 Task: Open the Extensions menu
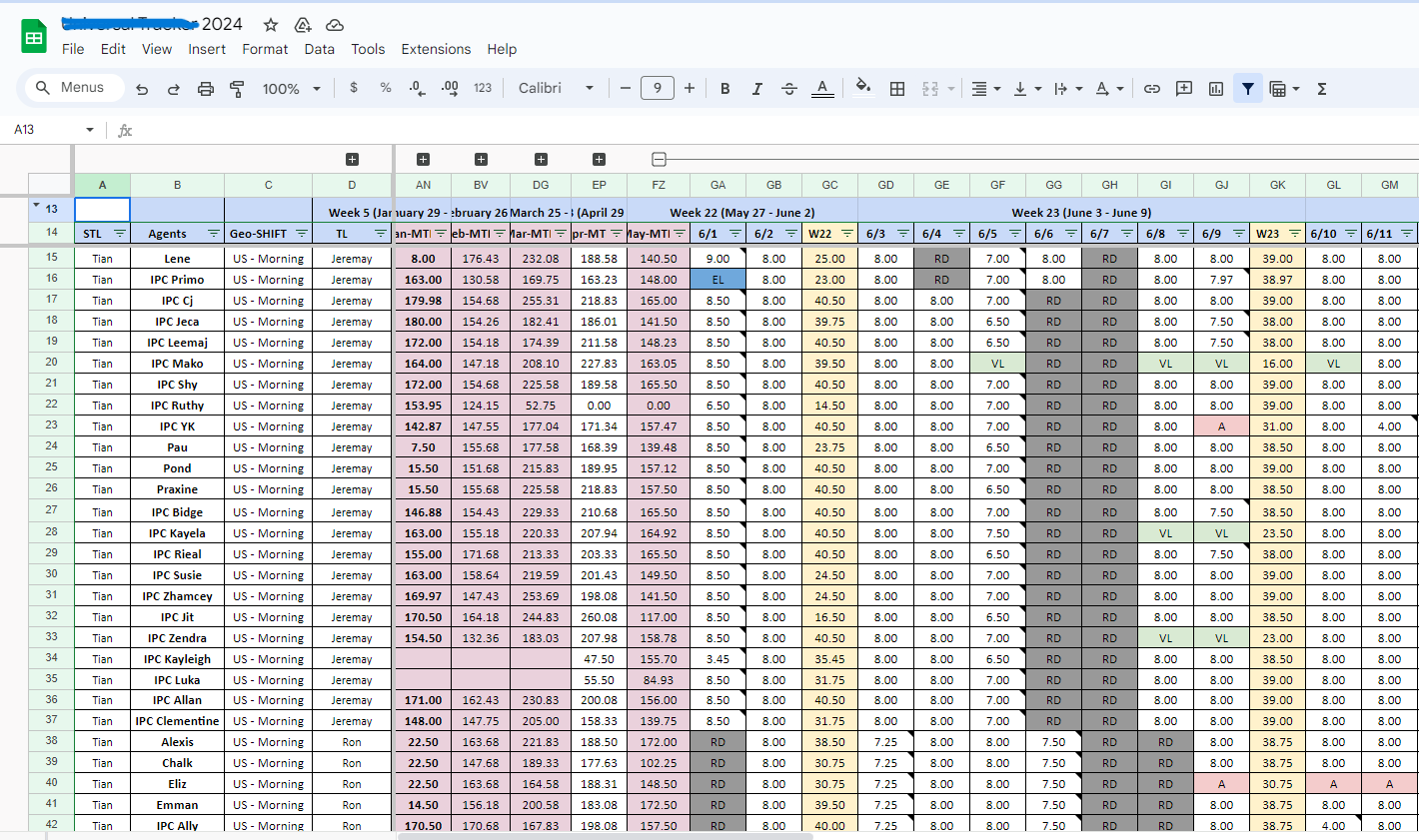436,49
